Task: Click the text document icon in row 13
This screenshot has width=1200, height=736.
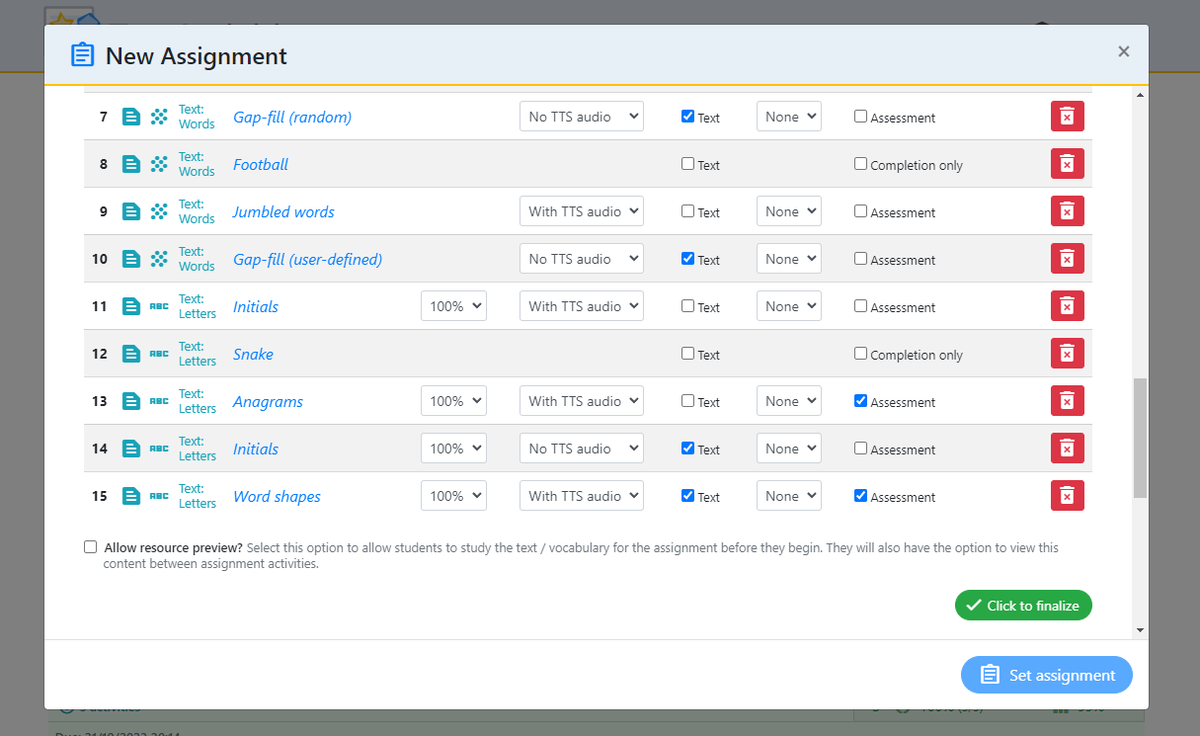Action: 131,401
